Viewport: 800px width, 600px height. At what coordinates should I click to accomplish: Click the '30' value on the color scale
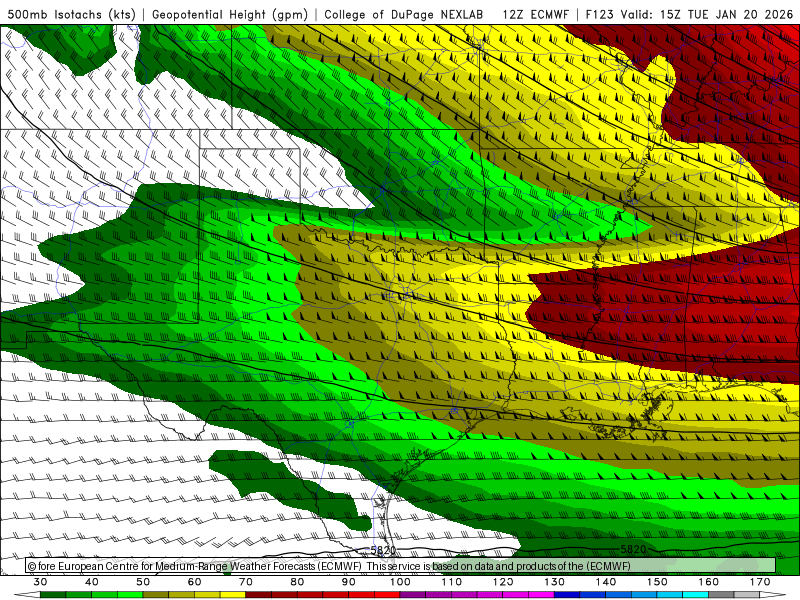pyautogui.click(x=40, y=582)
